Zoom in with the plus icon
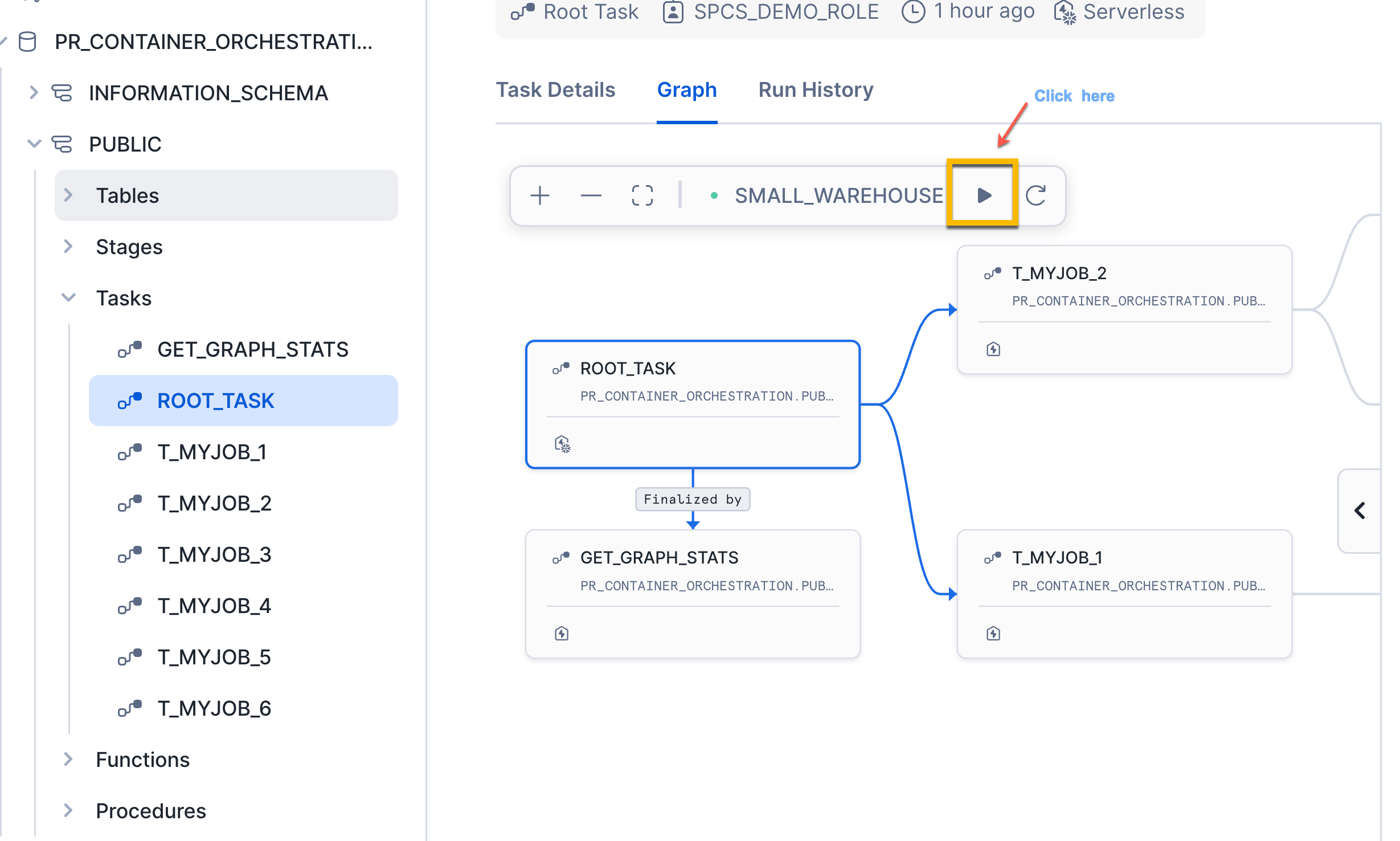 (539, 195)
